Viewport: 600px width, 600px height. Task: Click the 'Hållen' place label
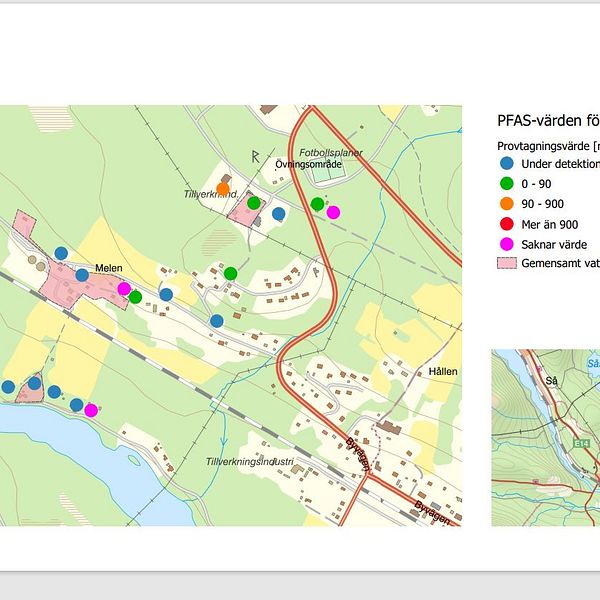coord(442,371)
